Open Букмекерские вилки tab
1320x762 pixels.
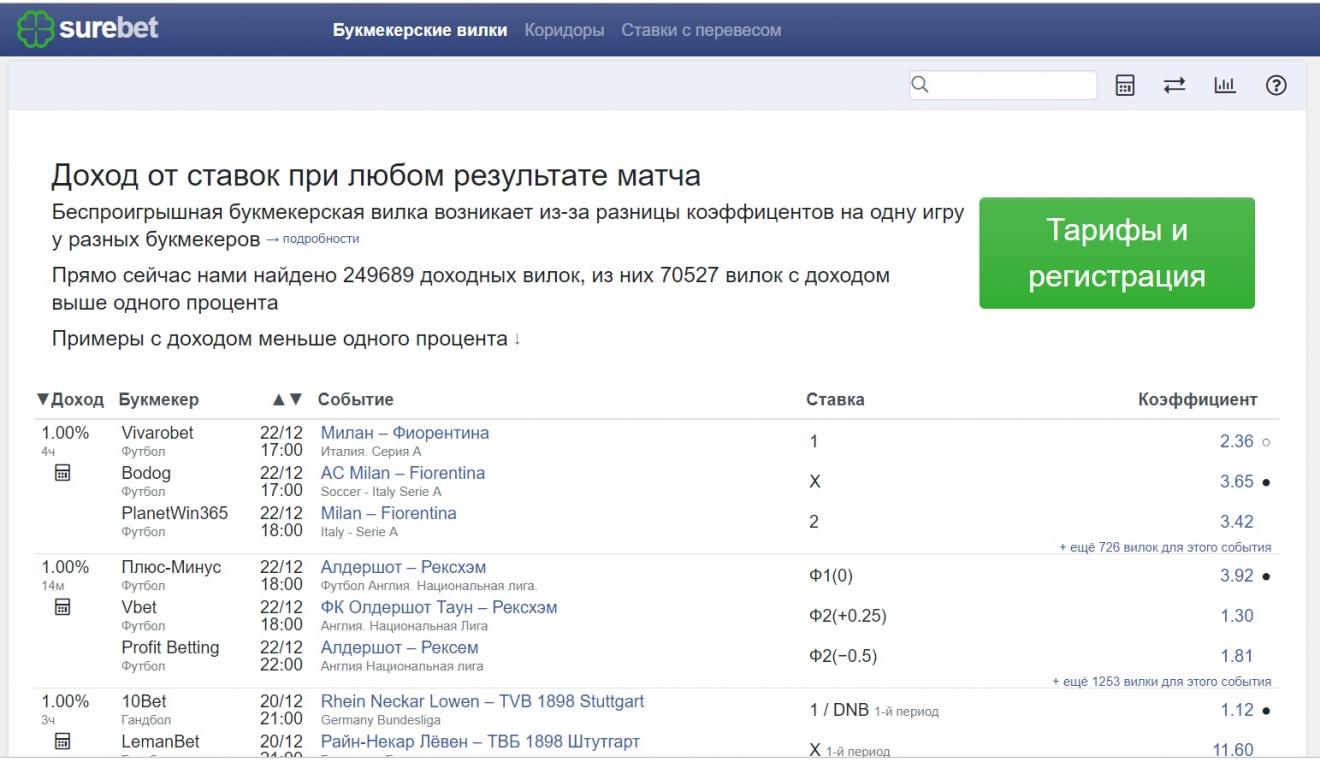click(420, 30)
